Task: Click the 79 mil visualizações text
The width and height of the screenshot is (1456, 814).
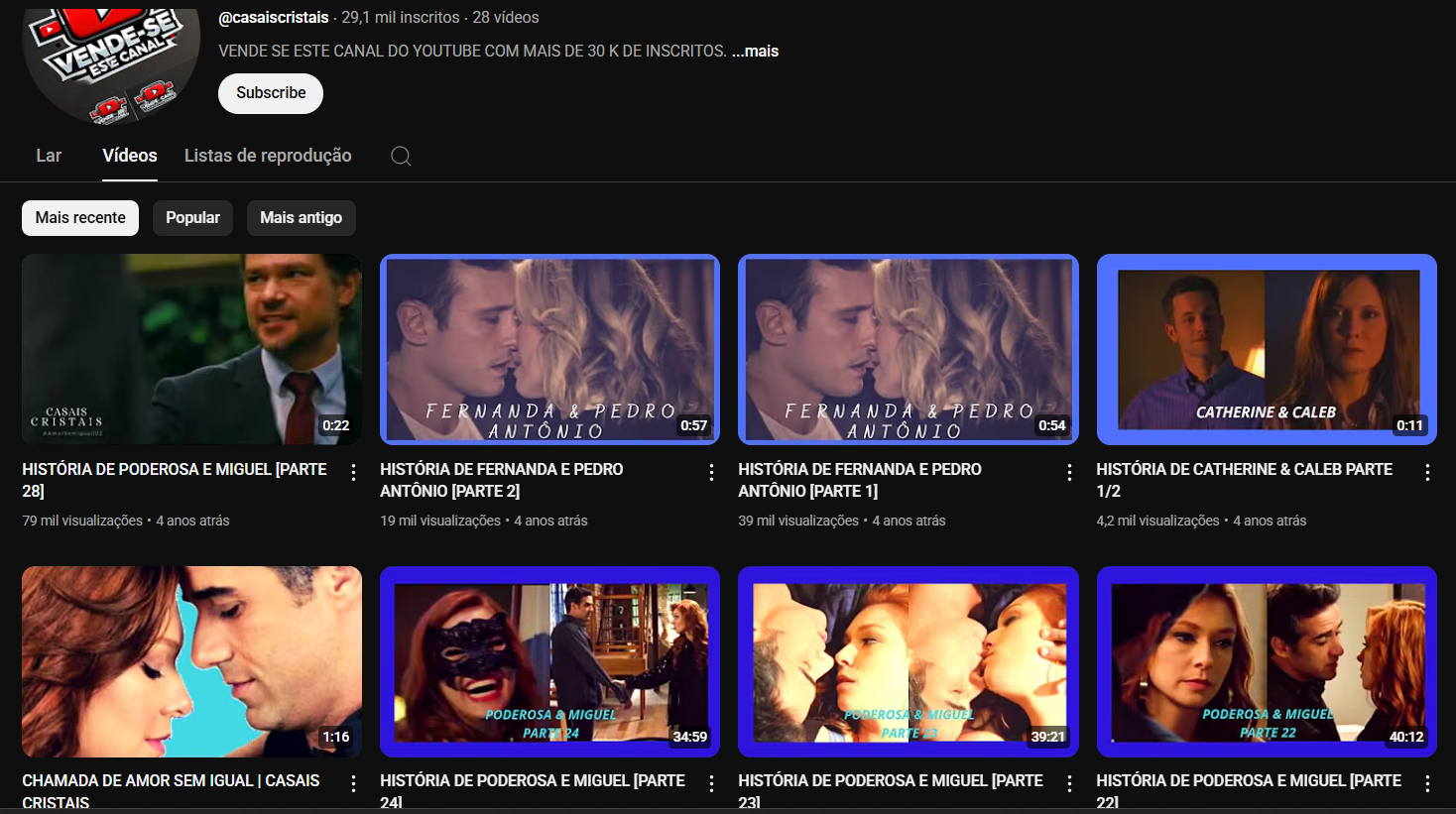Action: click(x=82, y=521)
